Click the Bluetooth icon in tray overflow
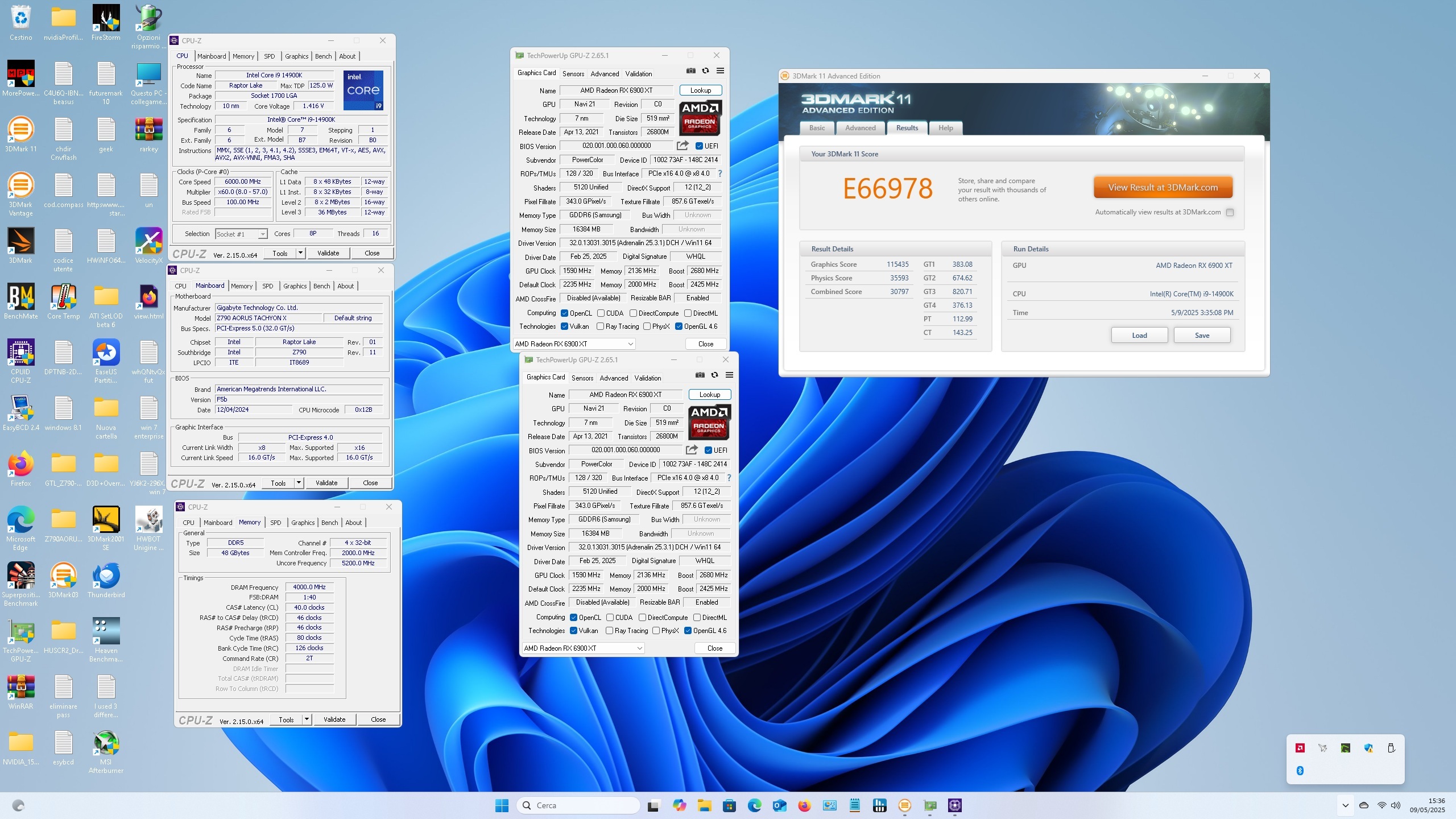1456x819 pixels. coord(1300,771)
